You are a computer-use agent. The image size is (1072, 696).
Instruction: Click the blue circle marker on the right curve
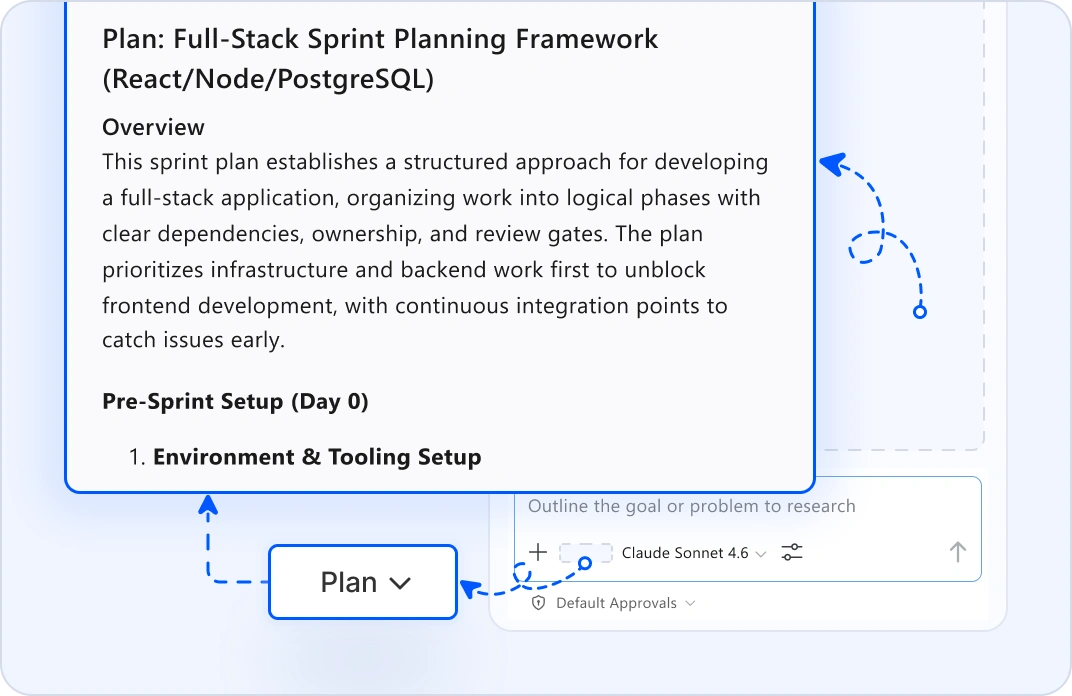click(x=920, y=312)
